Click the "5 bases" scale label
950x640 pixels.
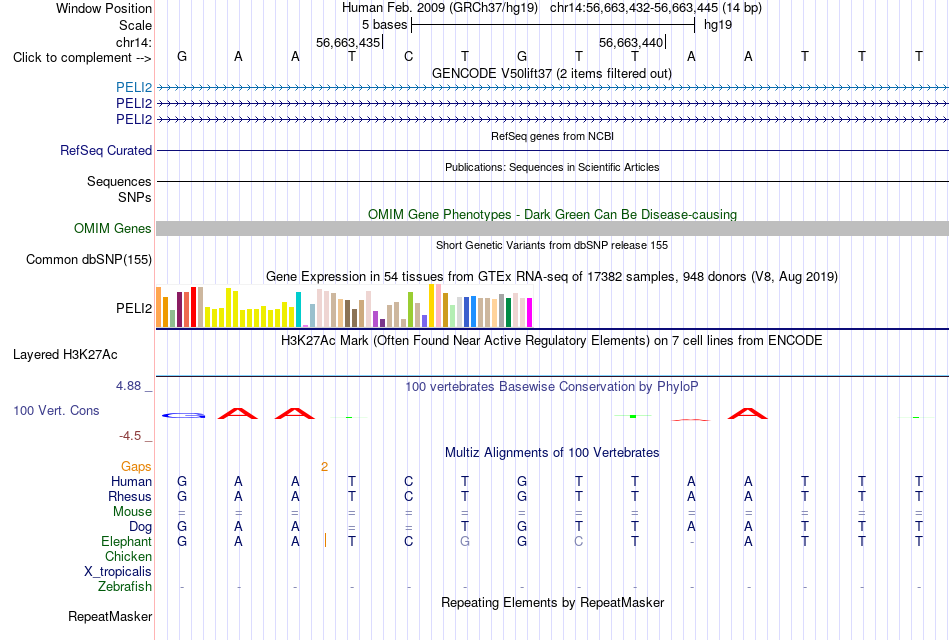pyautogui.click(x=385, y=25)
